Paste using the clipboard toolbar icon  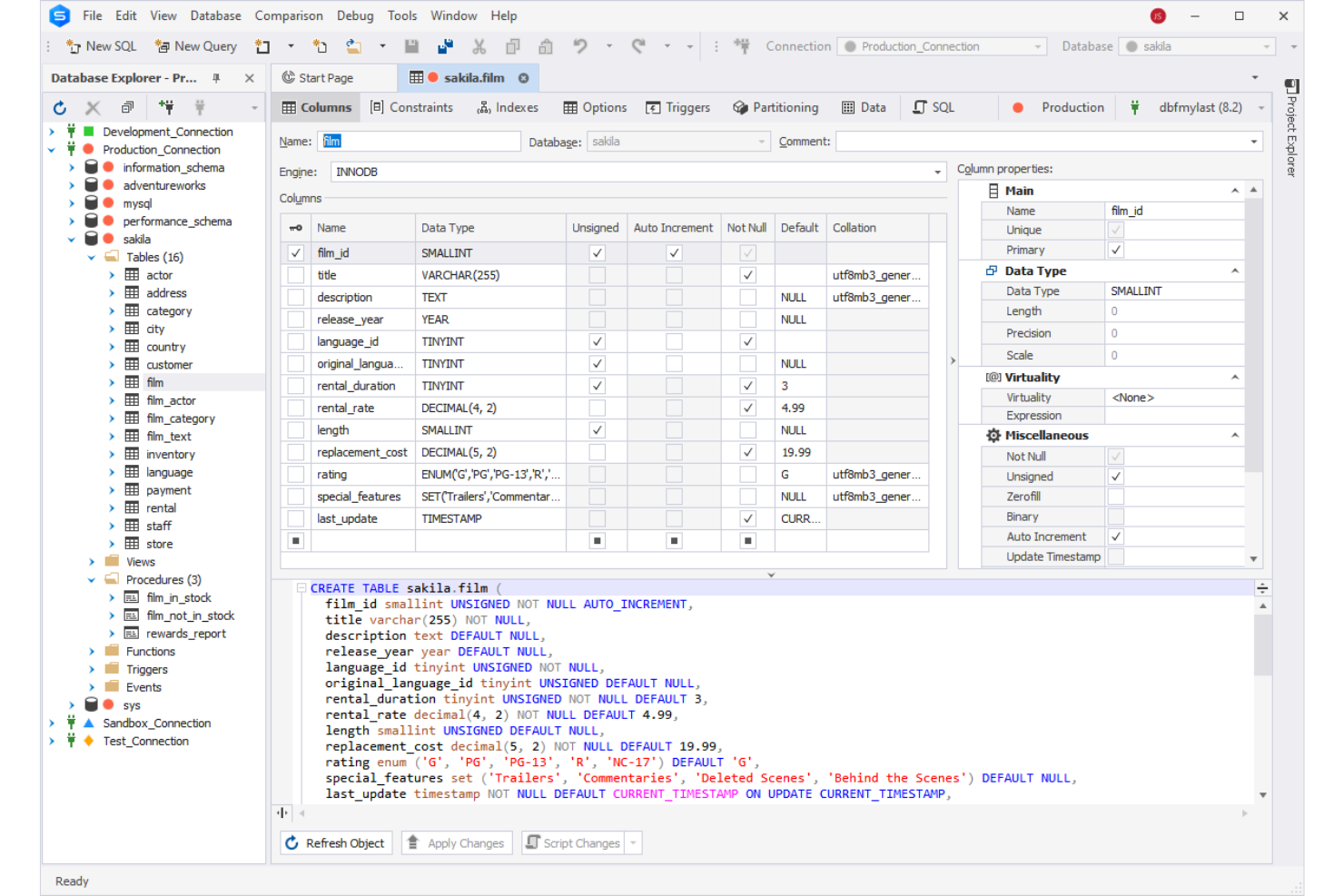[x=546, y=46]
